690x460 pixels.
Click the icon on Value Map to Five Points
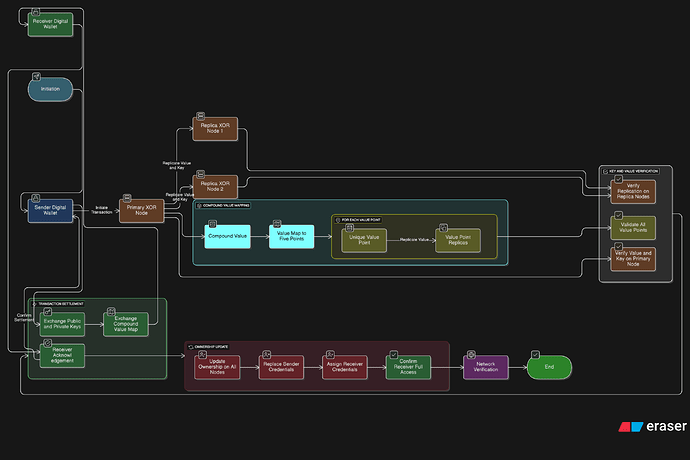tap(277, 224)
